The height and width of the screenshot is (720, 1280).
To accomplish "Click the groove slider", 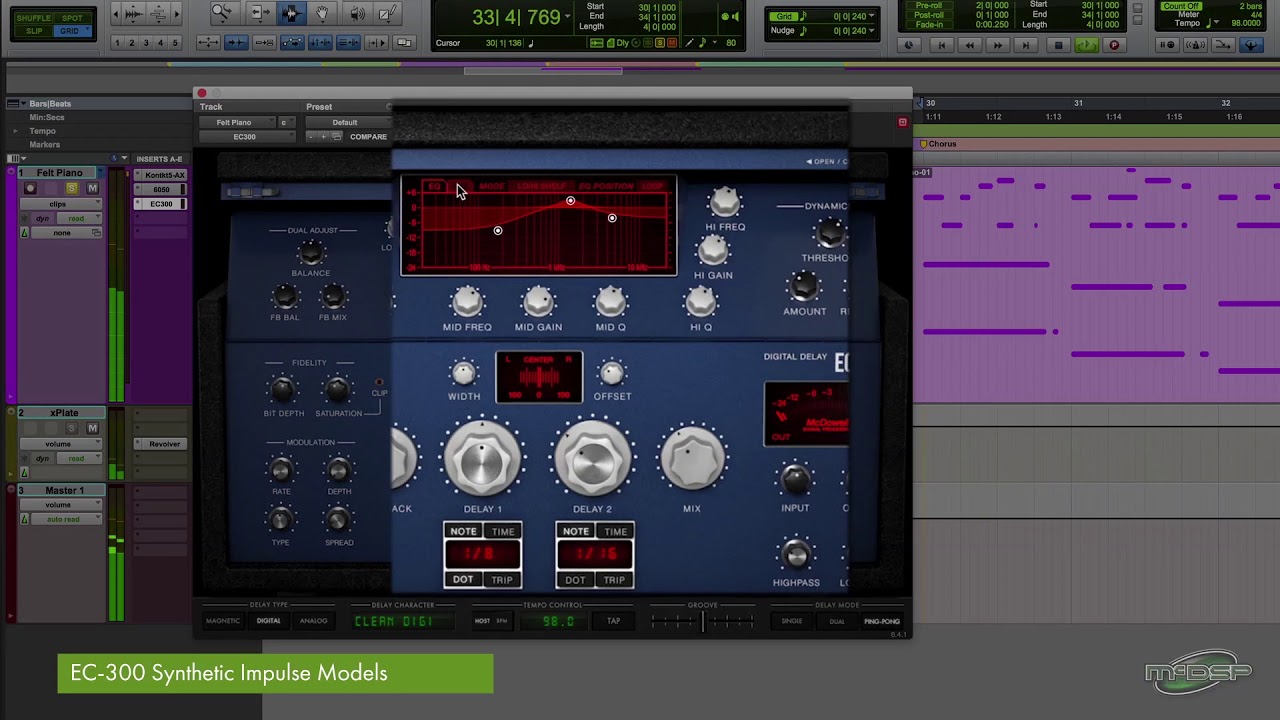I will pos(703,621).
